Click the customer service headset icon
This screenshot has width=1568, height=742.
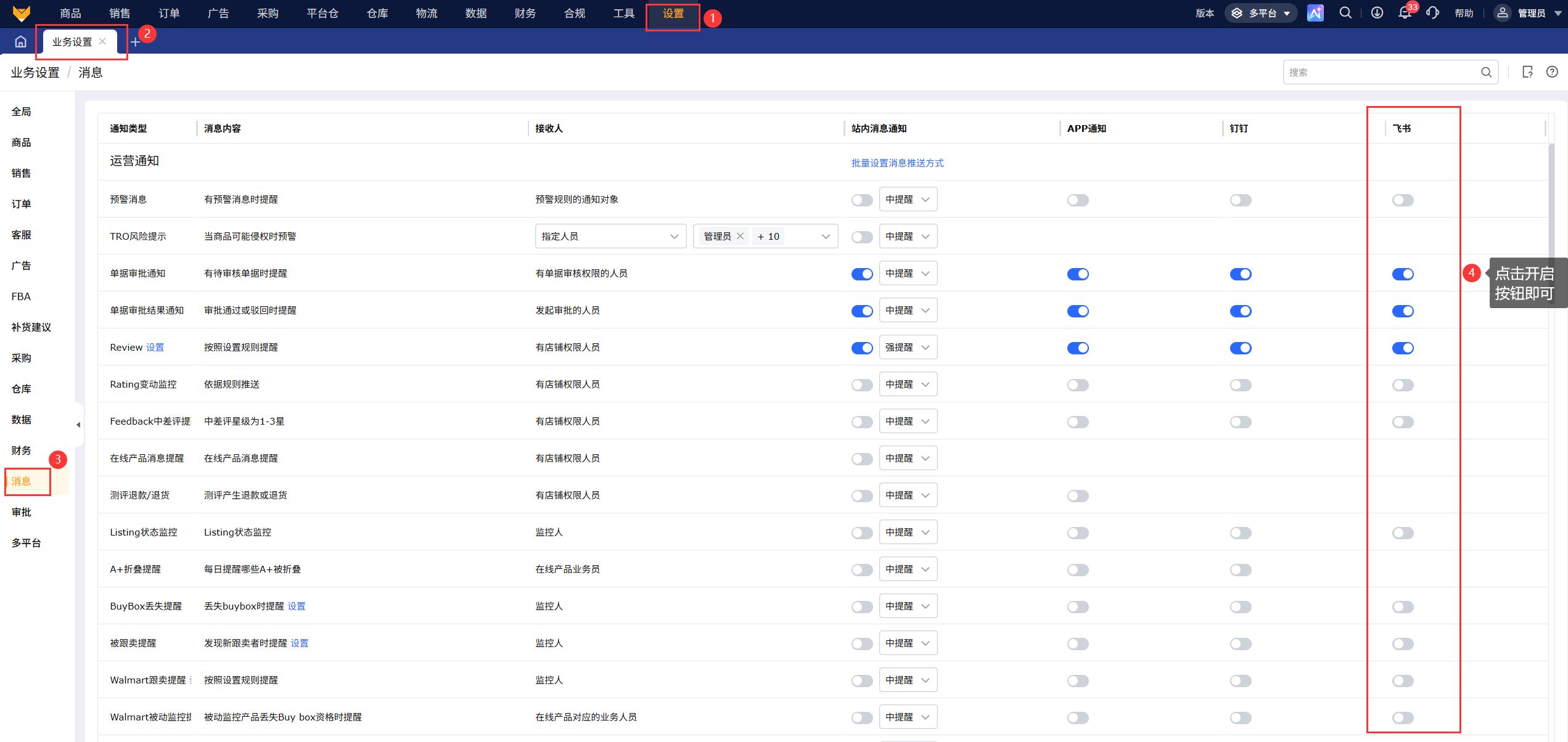(x=1432, y=13)
